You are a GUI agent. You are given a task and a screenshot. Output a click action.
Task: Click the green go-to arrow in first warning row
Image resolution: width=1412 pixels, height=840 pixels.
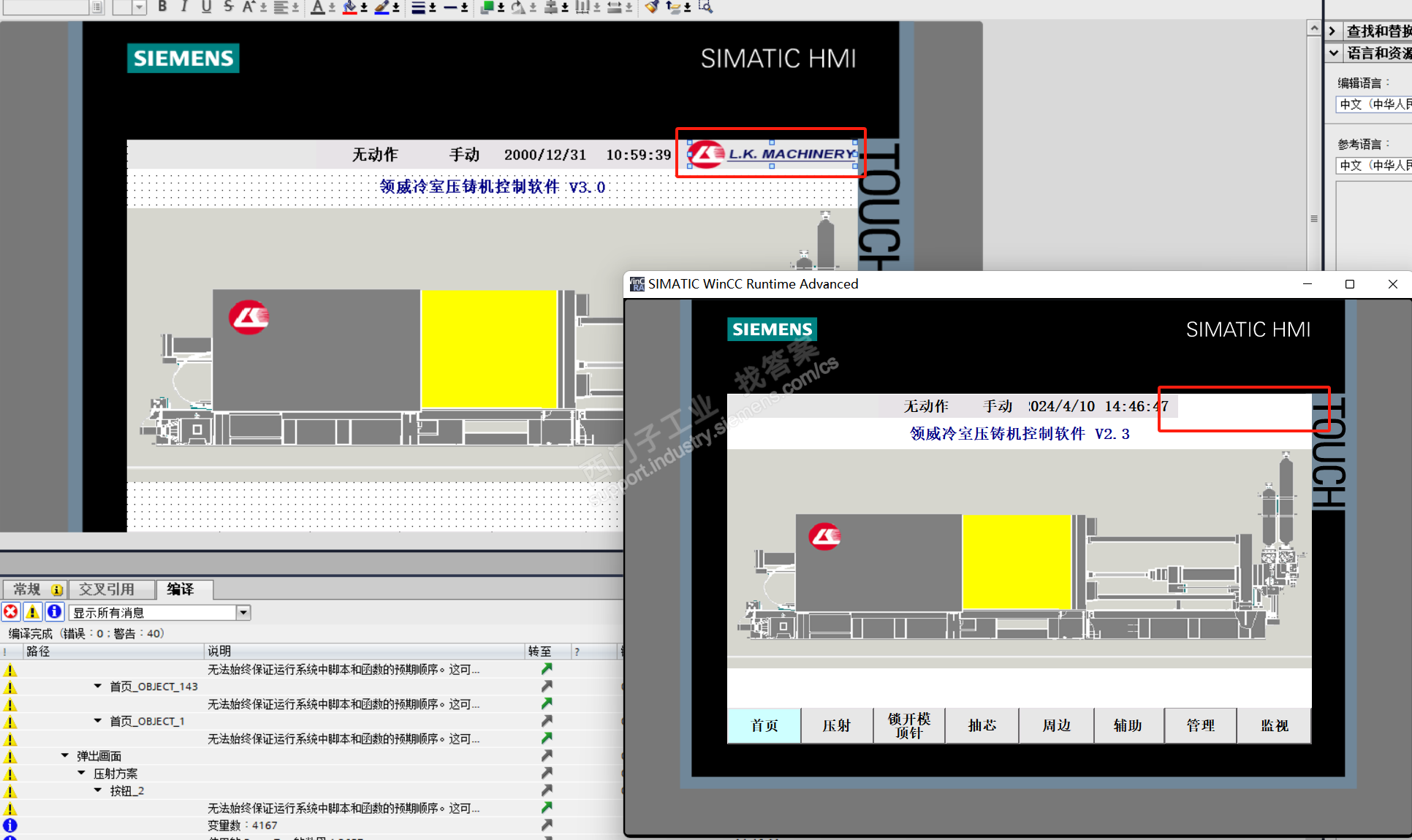click(547, 669)
